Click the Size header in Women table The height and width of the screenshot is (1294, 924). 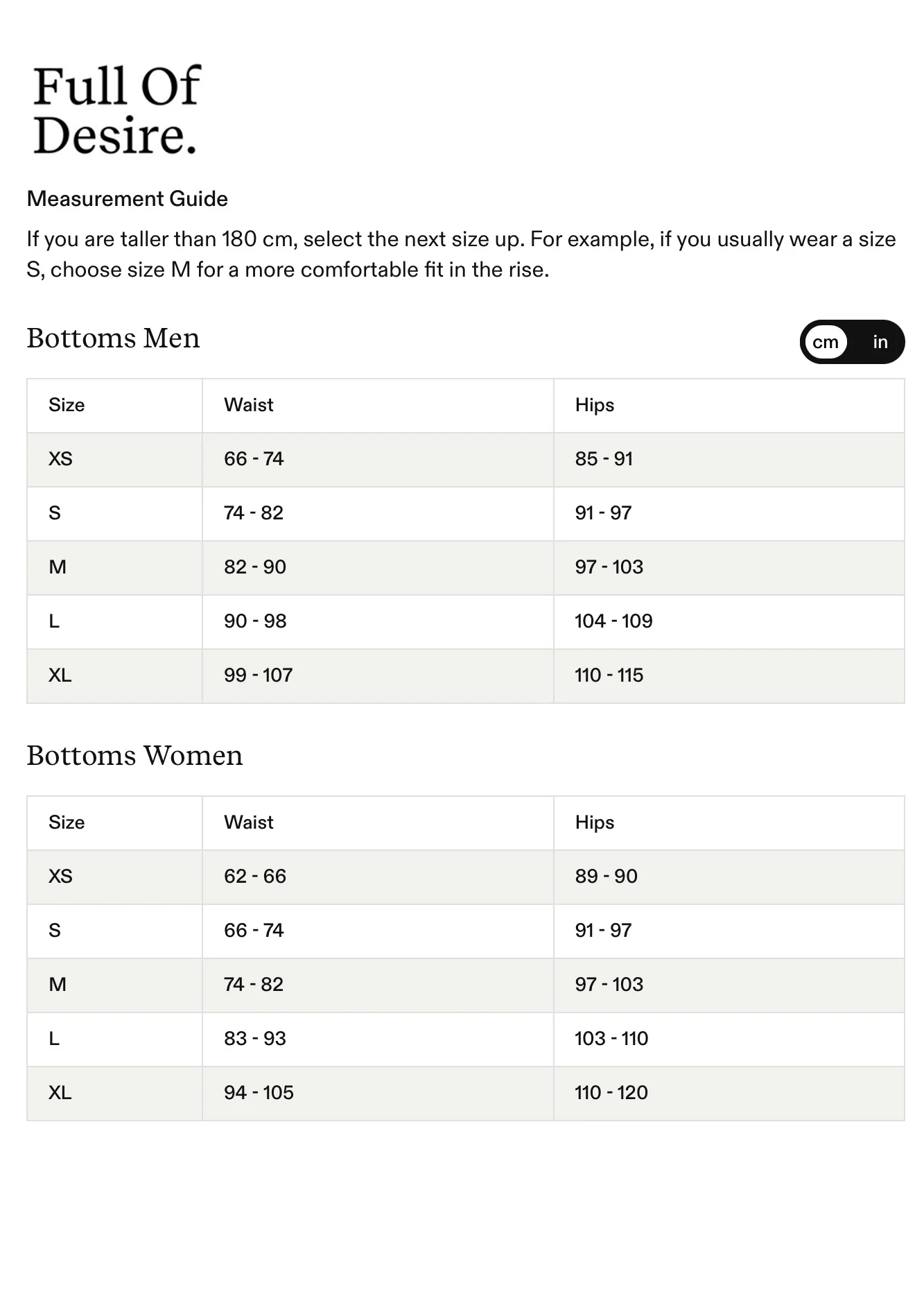67,822
